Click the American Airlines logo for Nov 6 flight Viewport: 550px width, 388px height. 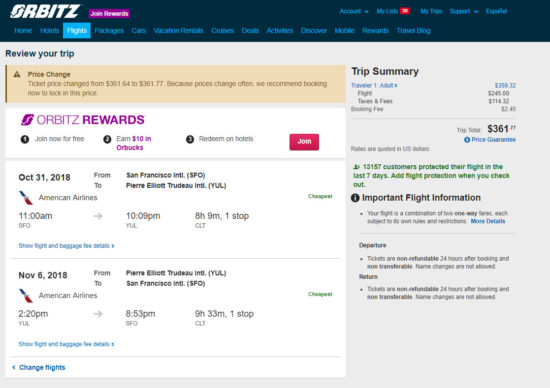(x=26, y=296)
